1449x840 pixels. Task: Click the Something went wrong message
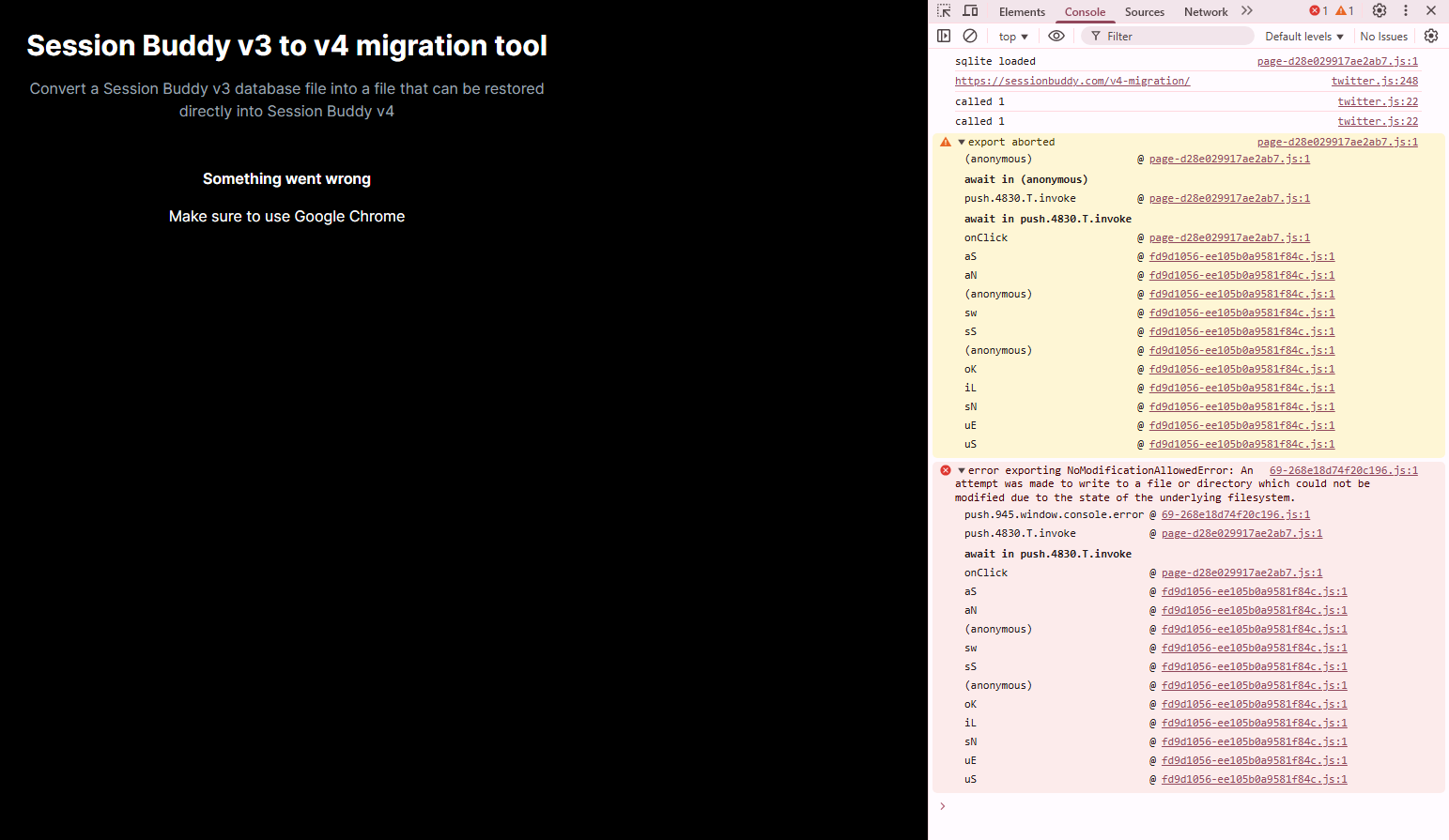(x=286, y=178)
